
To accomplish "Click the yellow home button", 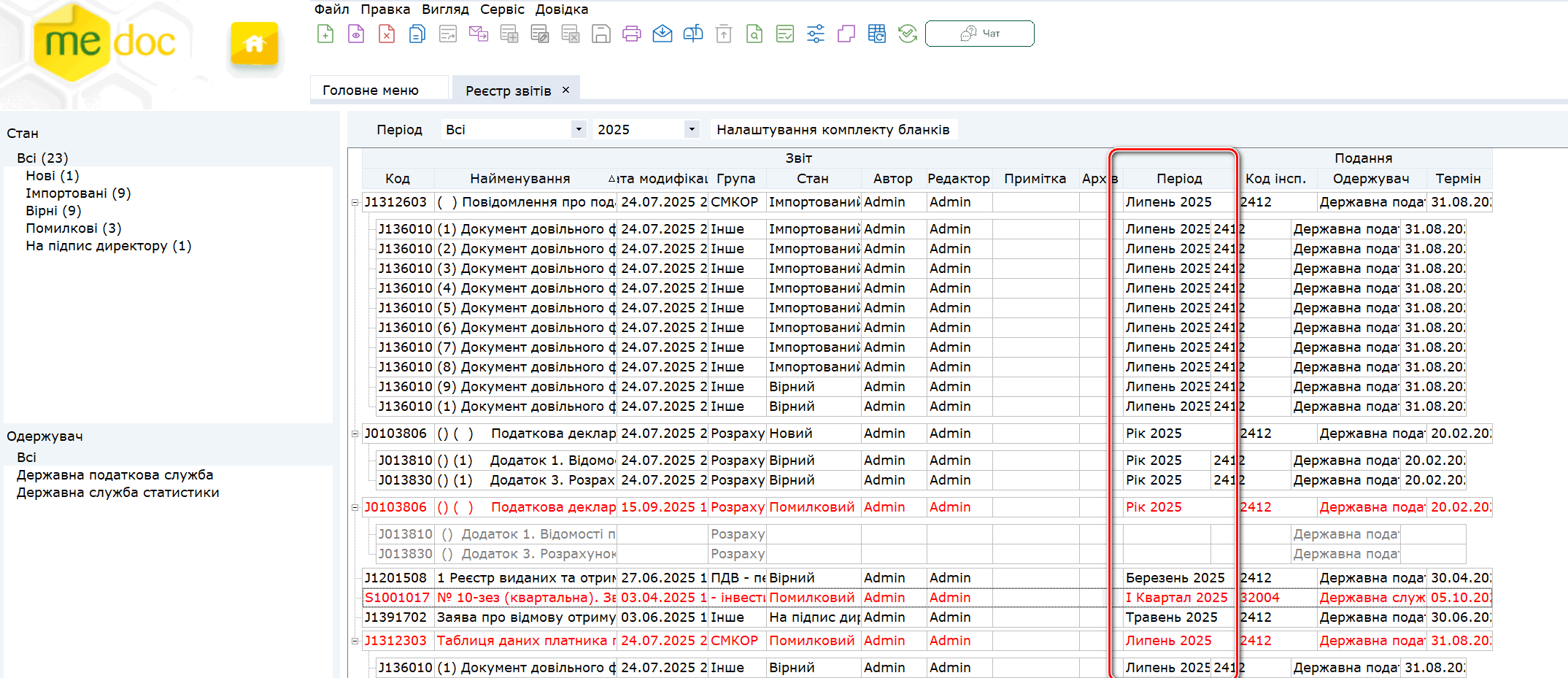I will click(254, 44).
